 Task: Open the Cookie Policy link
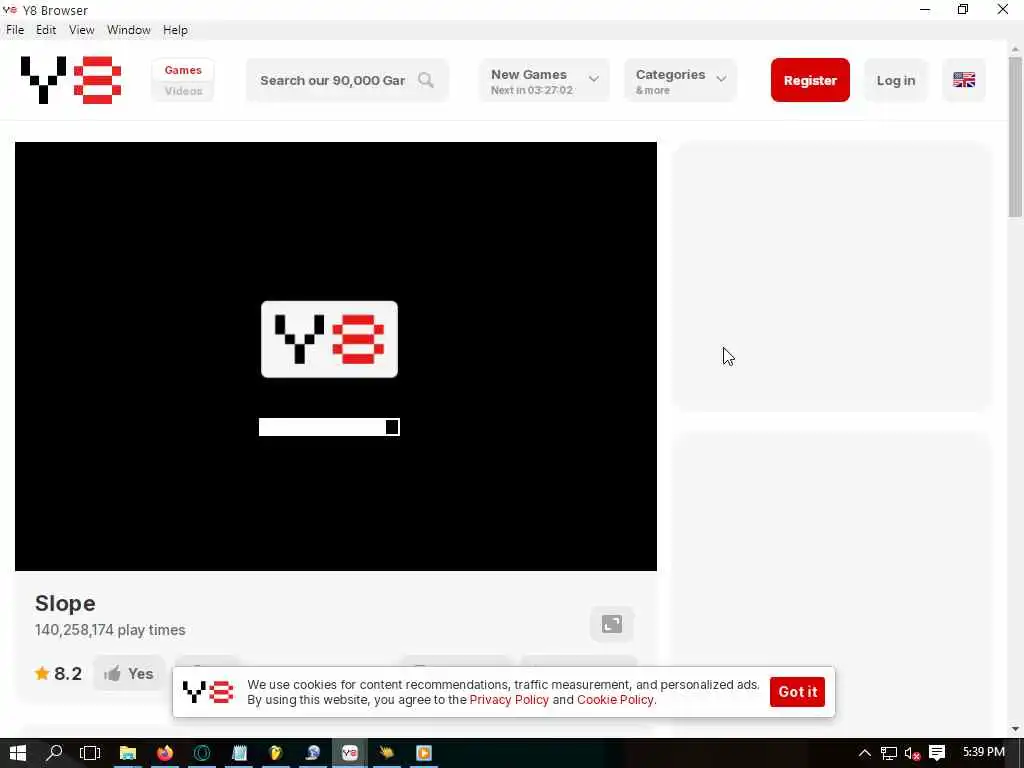coord(615,699)
